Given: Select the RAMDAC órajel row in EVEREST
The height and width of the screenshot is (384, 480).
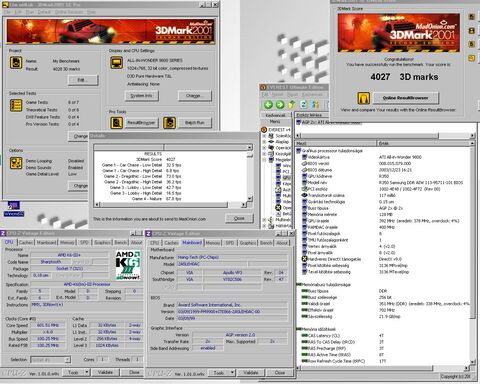Looking at the screenshot, I should [x=383, y=227].
